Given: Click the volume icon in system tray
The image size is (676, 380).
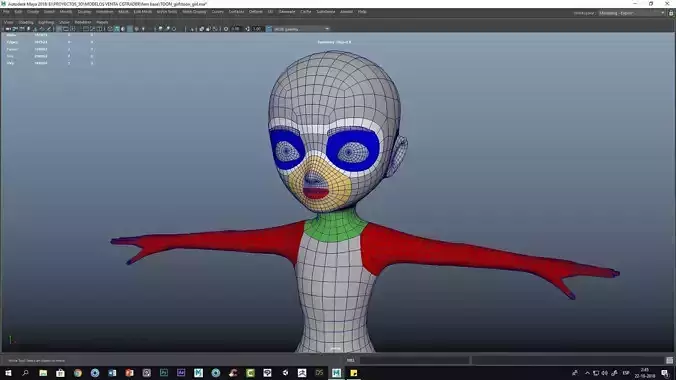Looking at the screenshot, I should click(x=604, y=373).
